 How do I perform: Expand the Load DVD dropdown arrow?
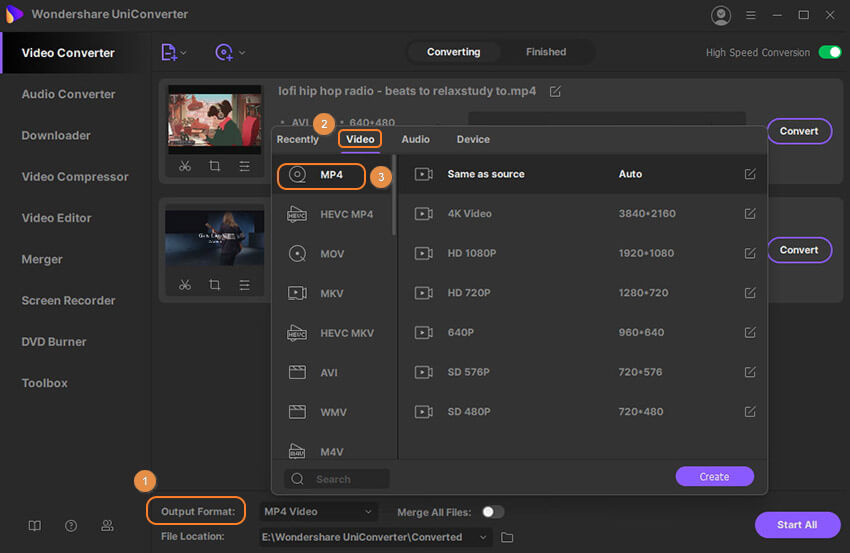[x=242, y=53]
